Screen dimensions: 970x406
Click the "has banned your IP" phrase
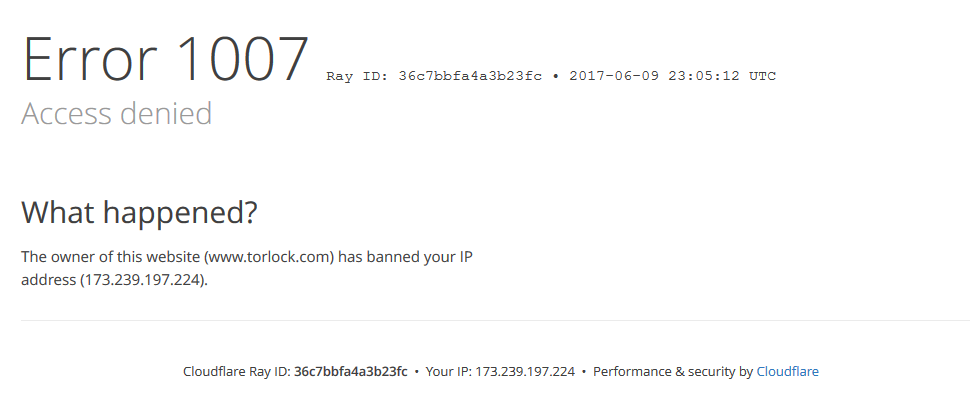tap(405, 256)
